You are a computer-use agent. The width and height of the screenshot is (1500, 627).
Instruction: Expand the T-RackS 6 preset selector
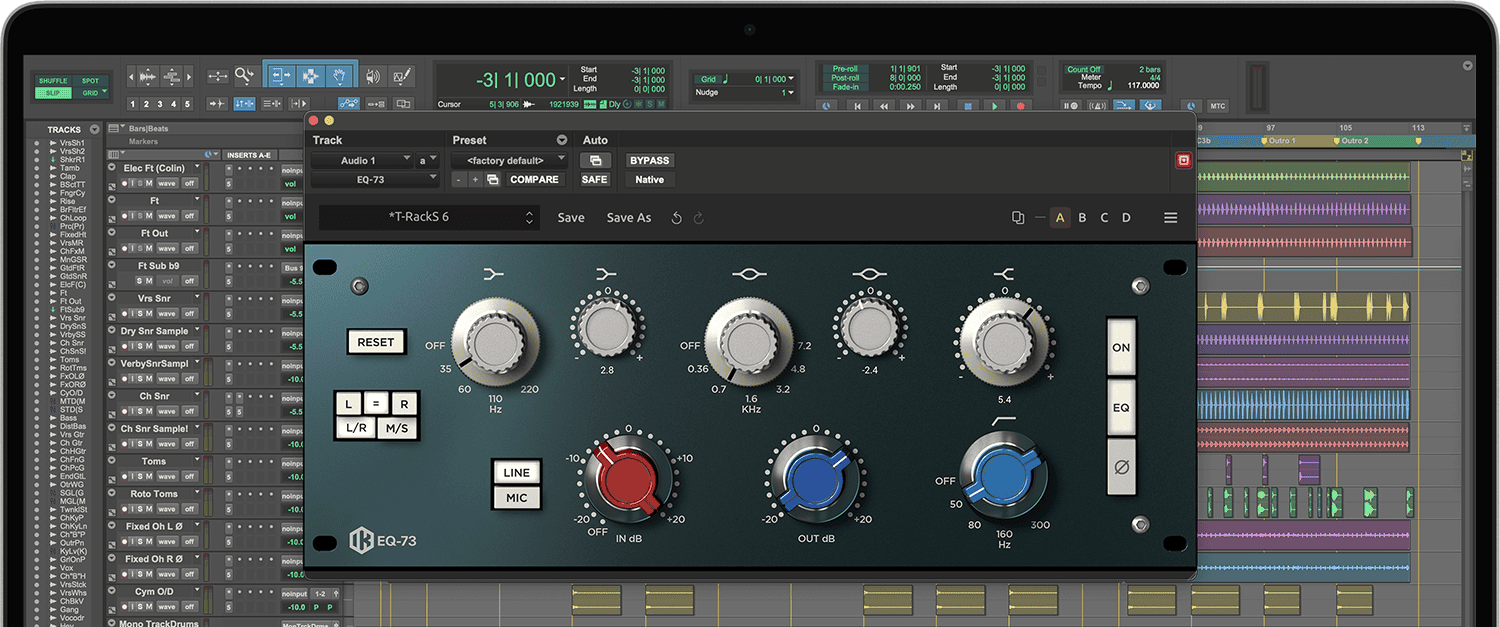point(429,218)
